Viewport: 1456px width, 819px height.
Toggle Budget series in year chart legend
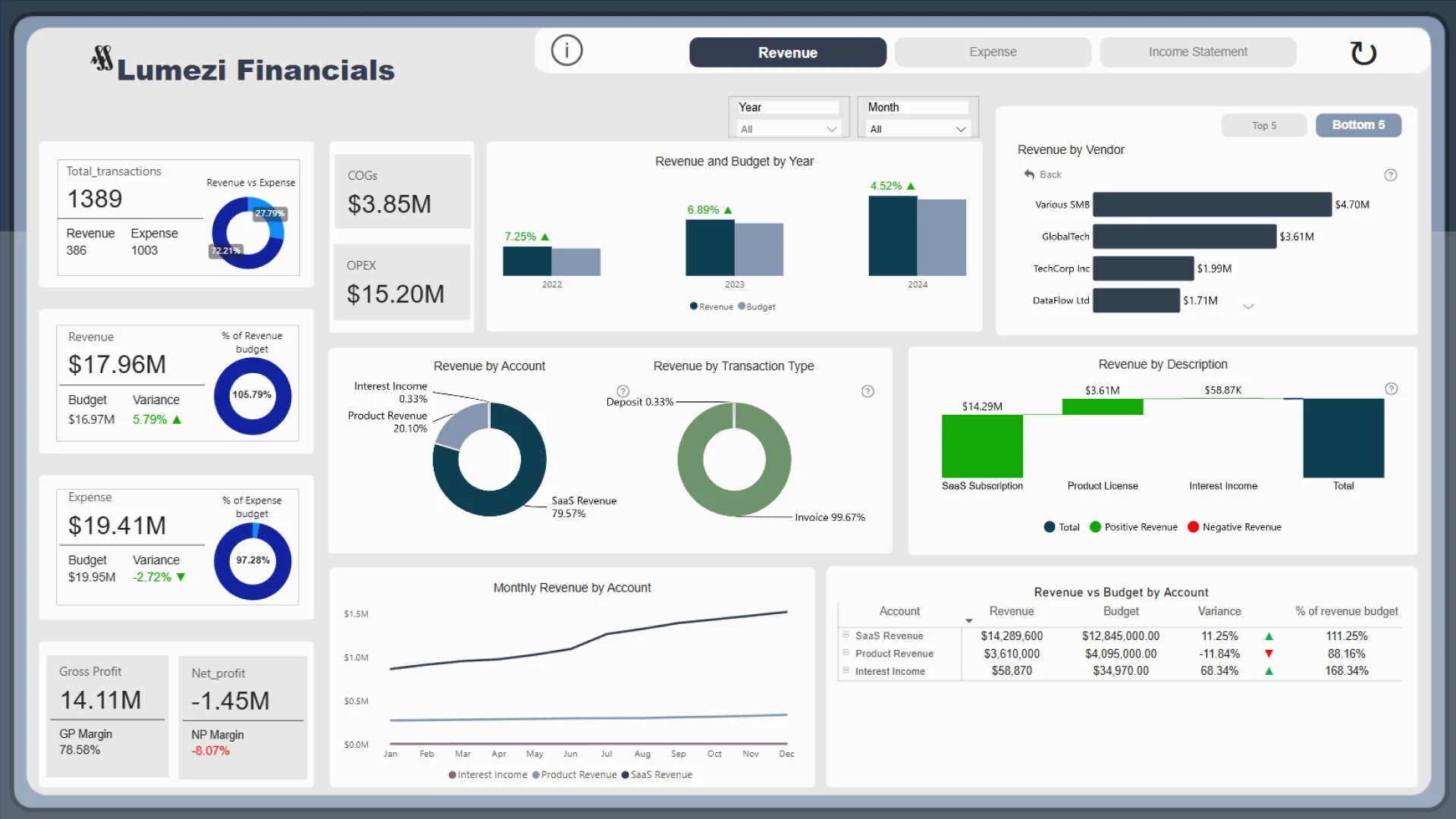(x=757, y=307)
